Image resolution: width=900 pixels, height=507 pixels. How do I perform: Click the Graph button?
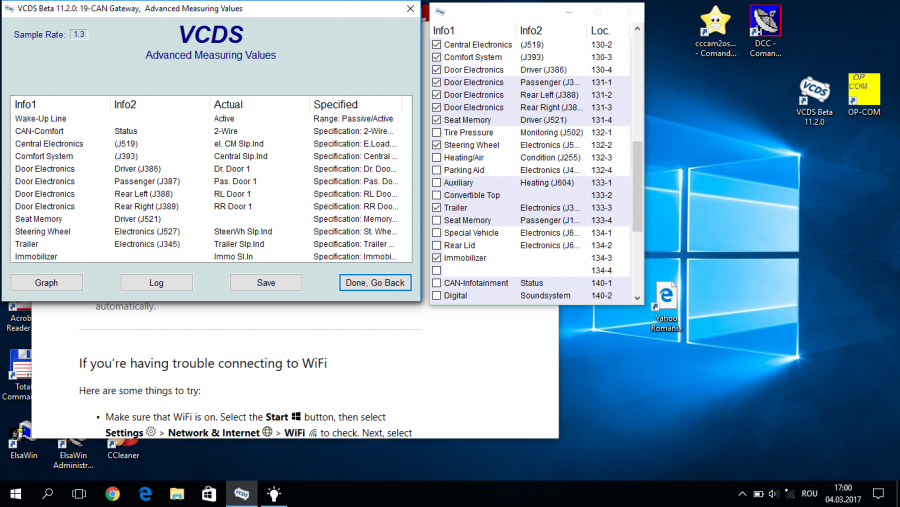(47, 283)
